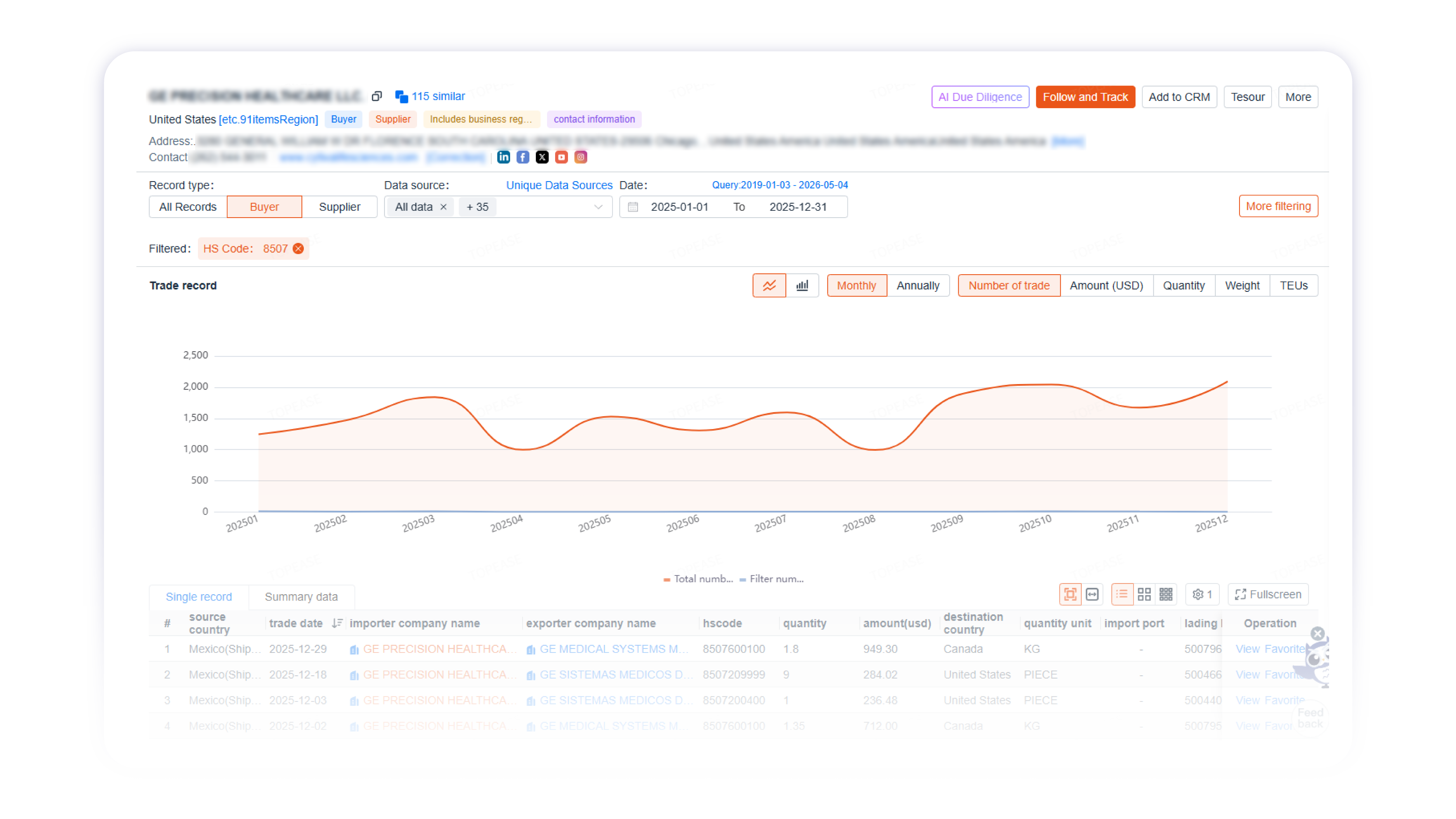Open the company's LinkedIn profile icon
Screen dimensions: 1456x819
click(x=504, y=157)
